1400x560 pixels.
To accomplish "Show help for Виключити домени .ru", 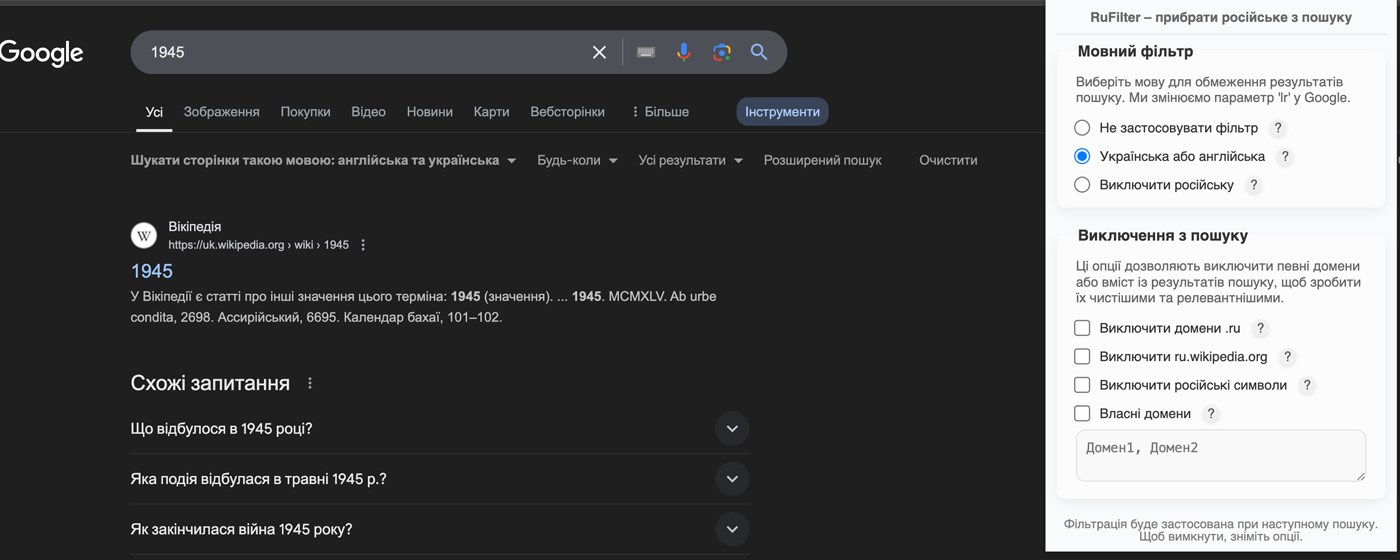I will (1260, 328).
